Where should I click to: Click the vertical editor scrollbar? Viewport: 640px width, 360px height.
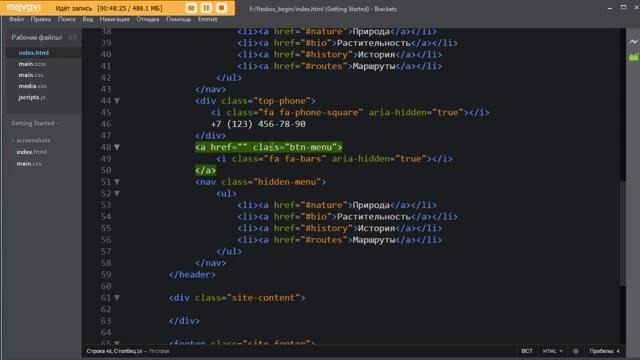click(x=622, y=233)
